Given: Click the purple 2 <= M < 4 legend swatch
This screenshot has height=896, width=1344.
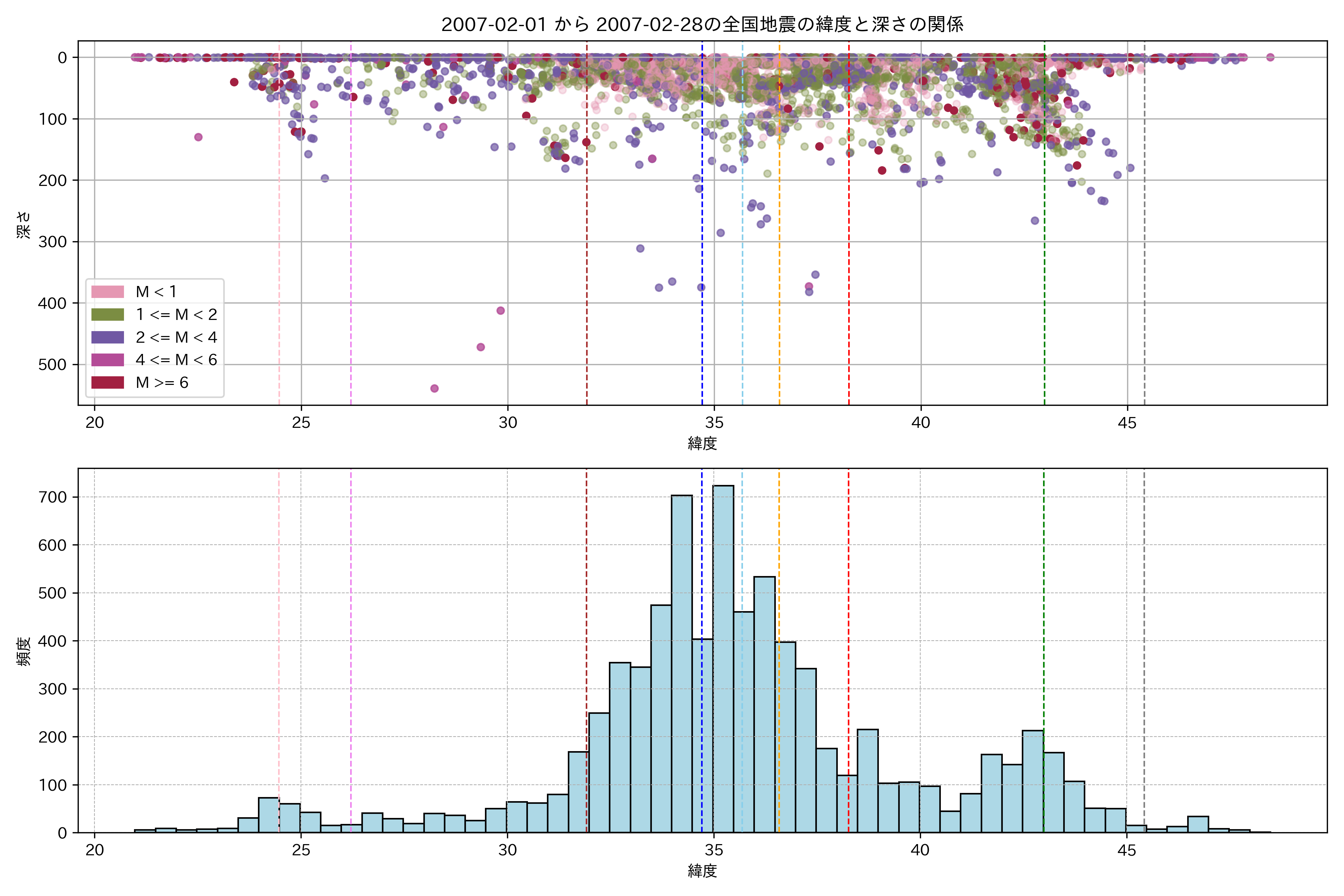Looking at the screenshot, I should pyautogui.click(x=108, y=337).
